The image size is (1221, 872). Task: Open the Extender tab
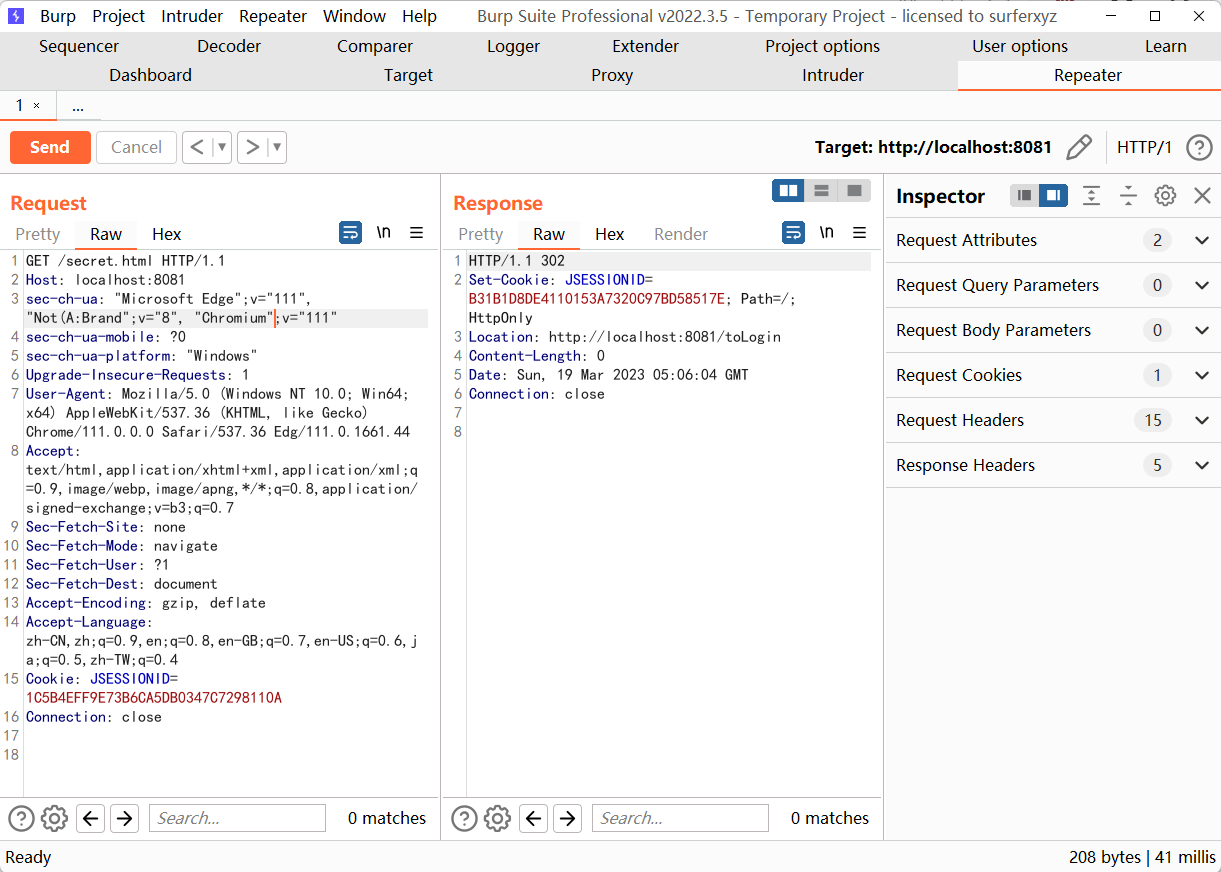(x=645, y=46)
